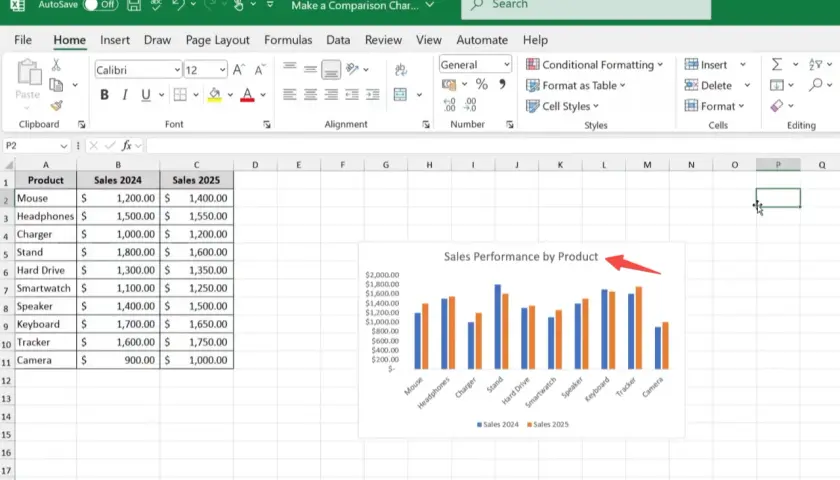Click the Insert Function fx button
This screenshot has width=840, height=480.
[127, 146]
